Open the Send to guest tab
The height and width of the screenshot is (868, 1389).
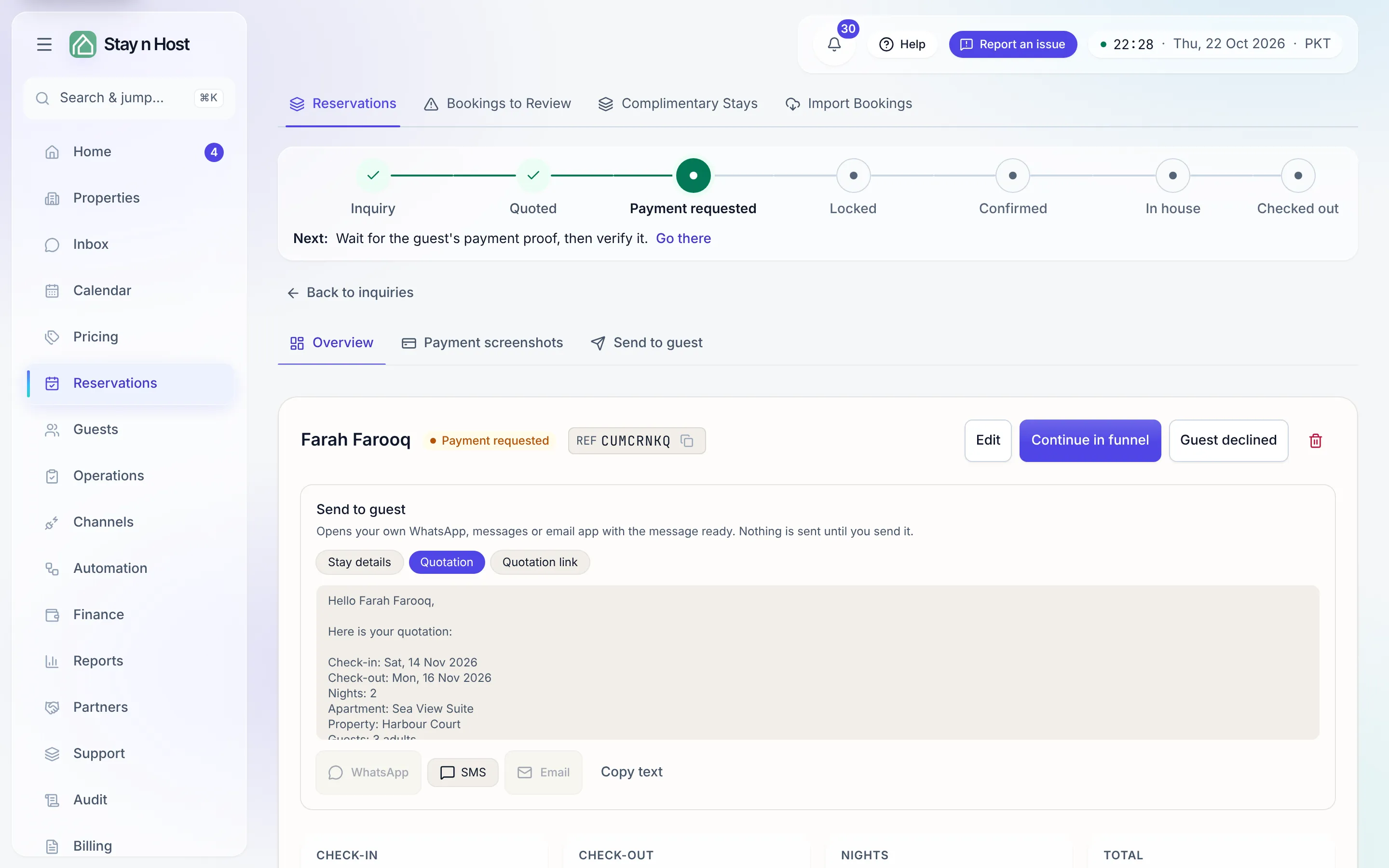point(646,343)
